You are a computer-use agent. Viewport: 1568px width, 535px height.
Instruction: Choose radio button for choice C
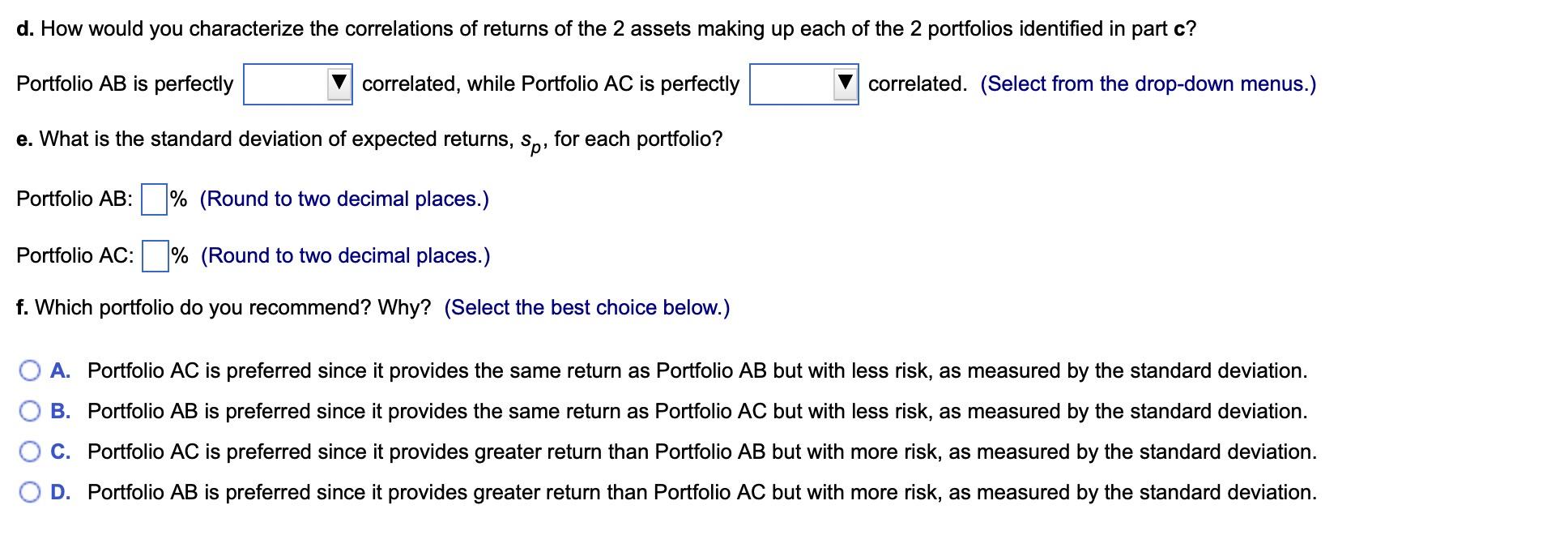point(30,452)
